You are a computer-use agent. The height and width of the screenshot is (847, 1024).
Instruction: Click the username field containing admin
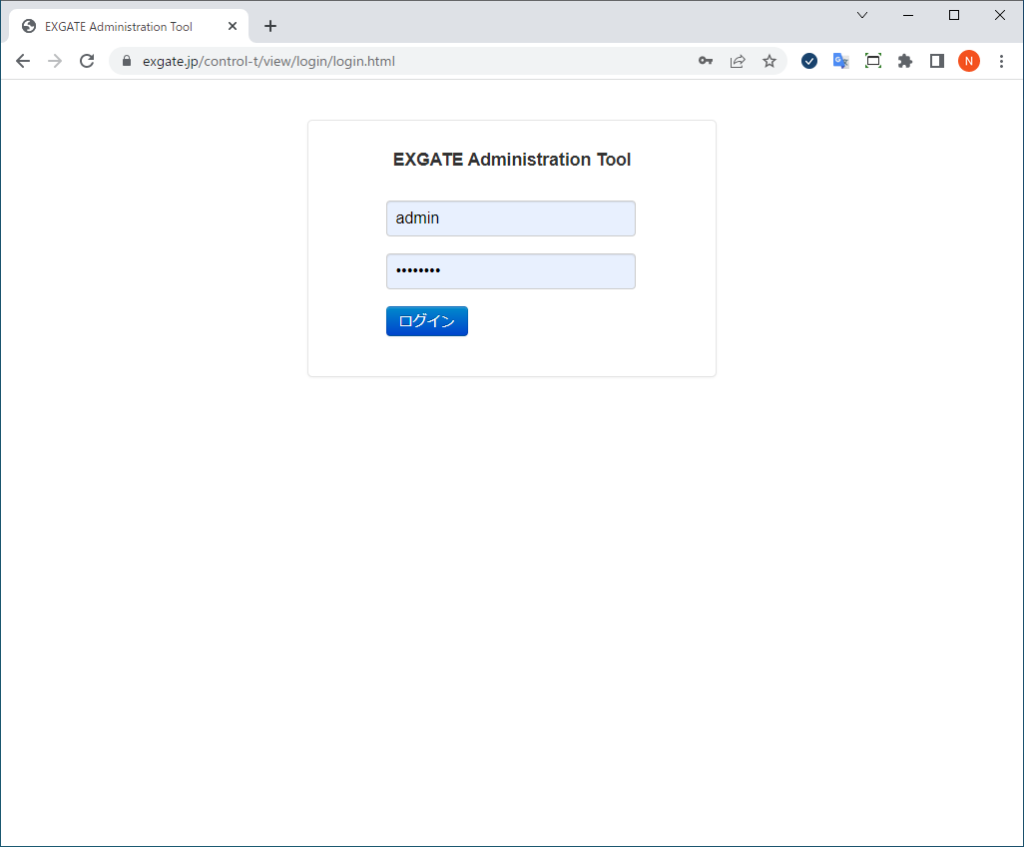click(x=510, y=218)
